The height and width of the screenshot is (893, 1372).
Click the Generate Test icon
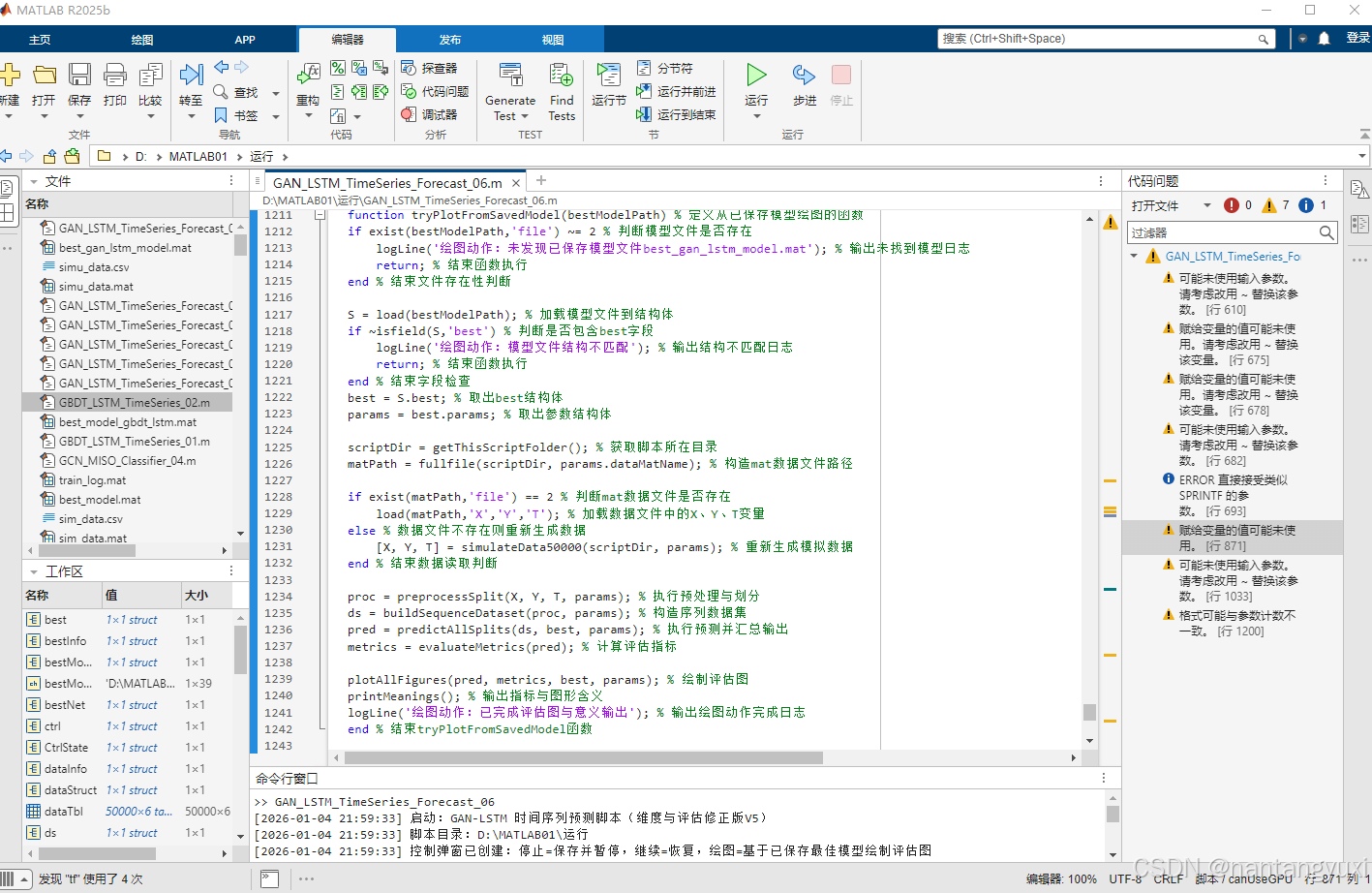(510, 75)
